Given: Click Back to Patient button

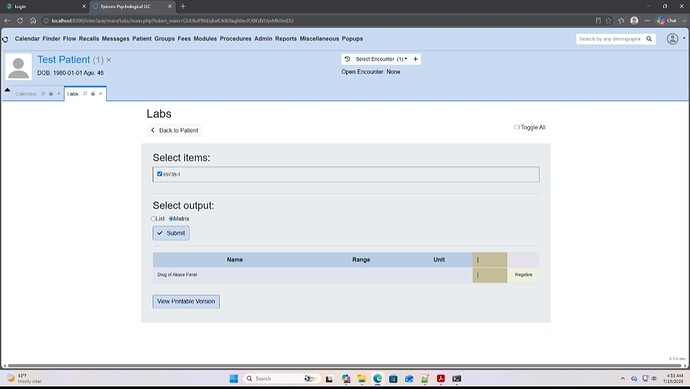Looking at the screenshot, I should tap(175, 130).
